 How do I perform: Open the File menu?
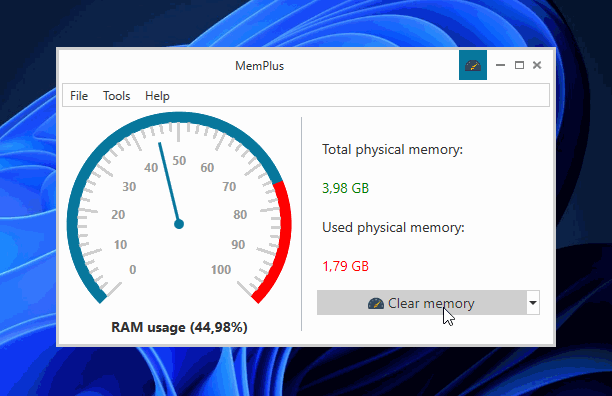click(x=79, y=96)
